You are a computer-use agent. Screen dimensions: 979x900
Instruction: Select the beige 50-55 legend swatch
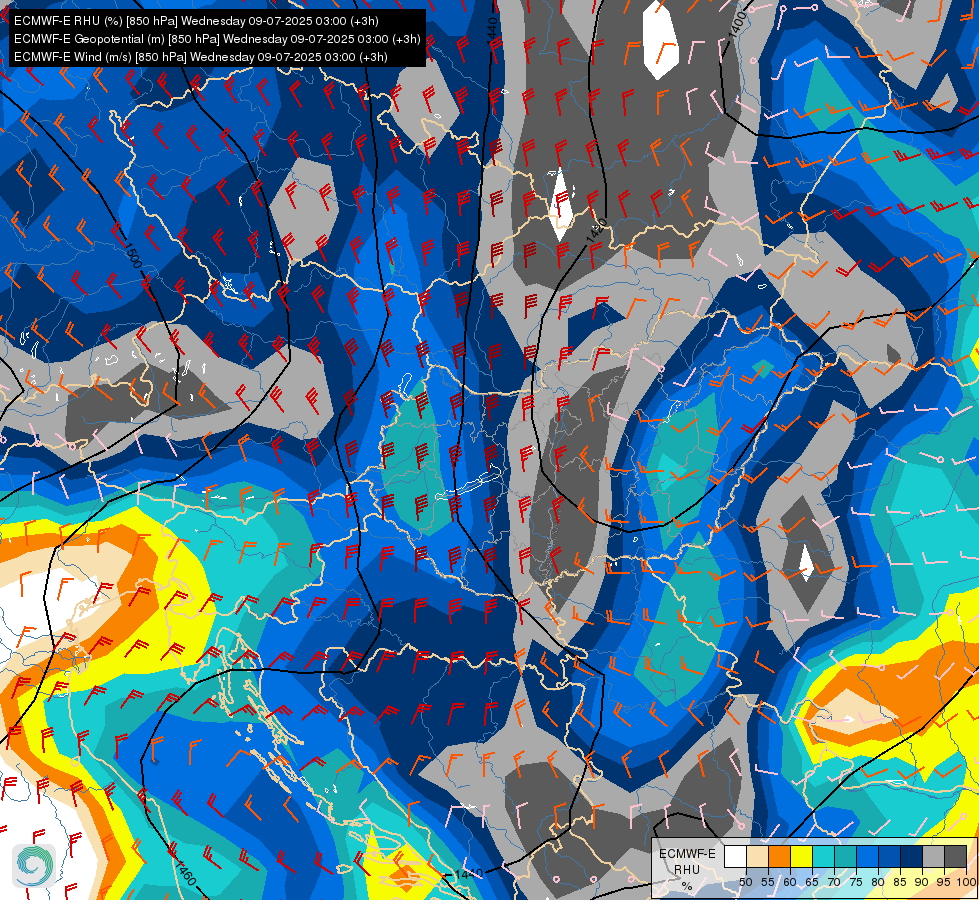757,856
